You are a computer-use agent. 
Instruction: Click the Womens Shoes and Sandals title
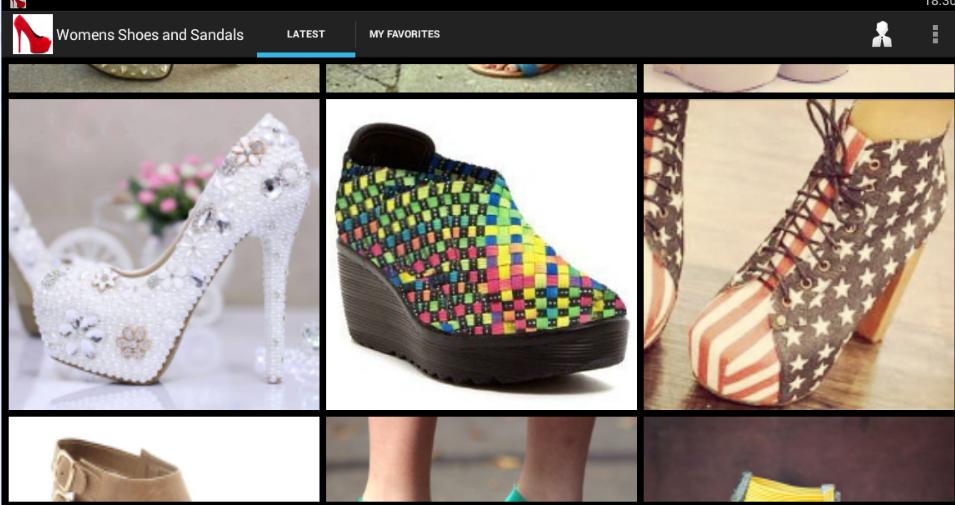[x=150, y=35]
